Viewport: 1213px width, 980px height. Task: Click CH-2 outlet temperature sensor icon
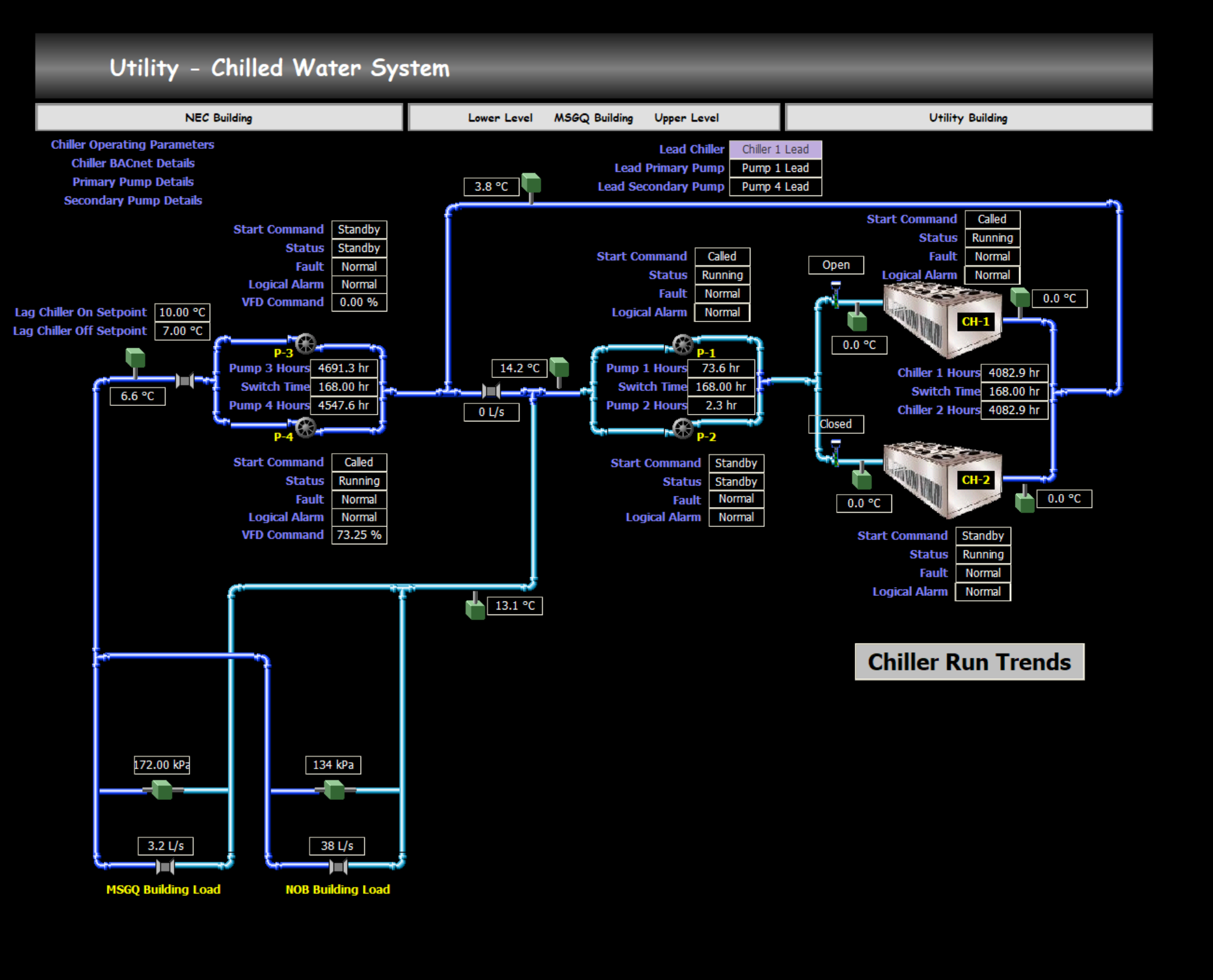coord(1024,498)
